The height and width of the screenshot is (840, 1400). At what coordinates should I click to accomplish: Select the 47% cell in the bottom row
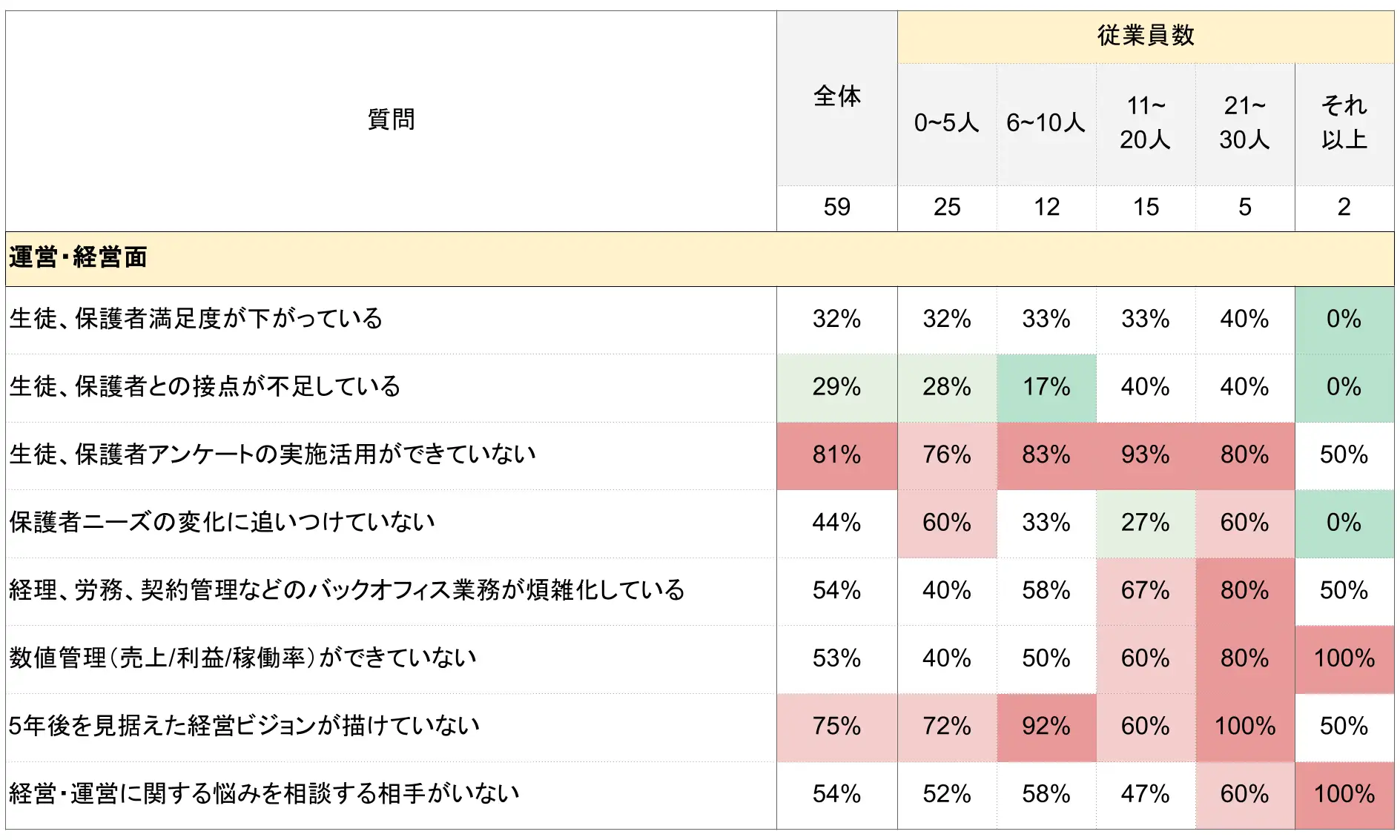[1145, 794]
